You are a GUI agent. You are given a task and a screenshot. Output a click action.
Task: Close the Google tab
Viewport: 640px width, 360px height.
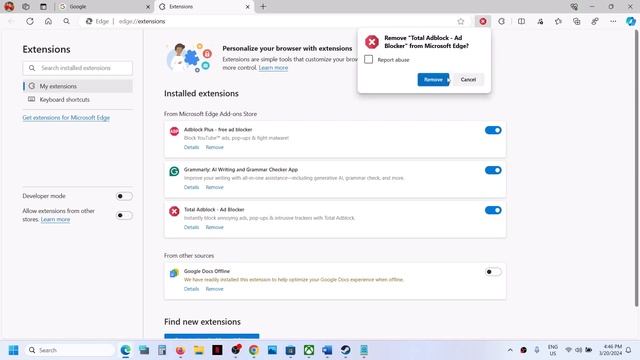click(148, 7)
